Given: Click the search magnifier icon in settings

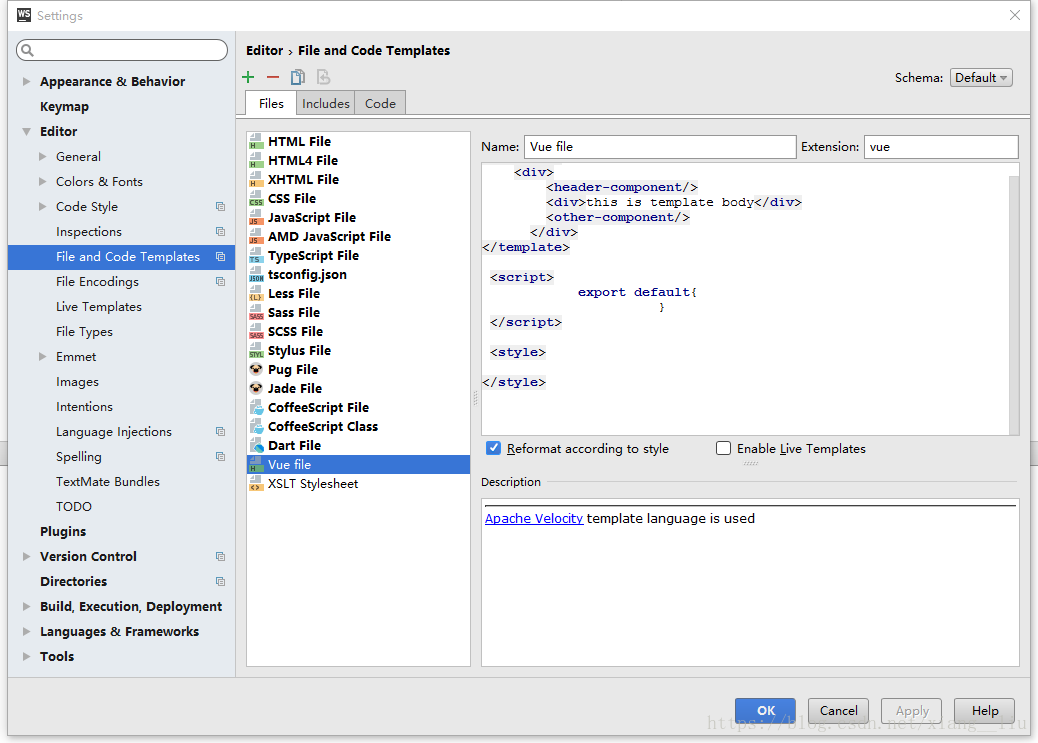Looking at the screenshot, I should tap(27, 50).
